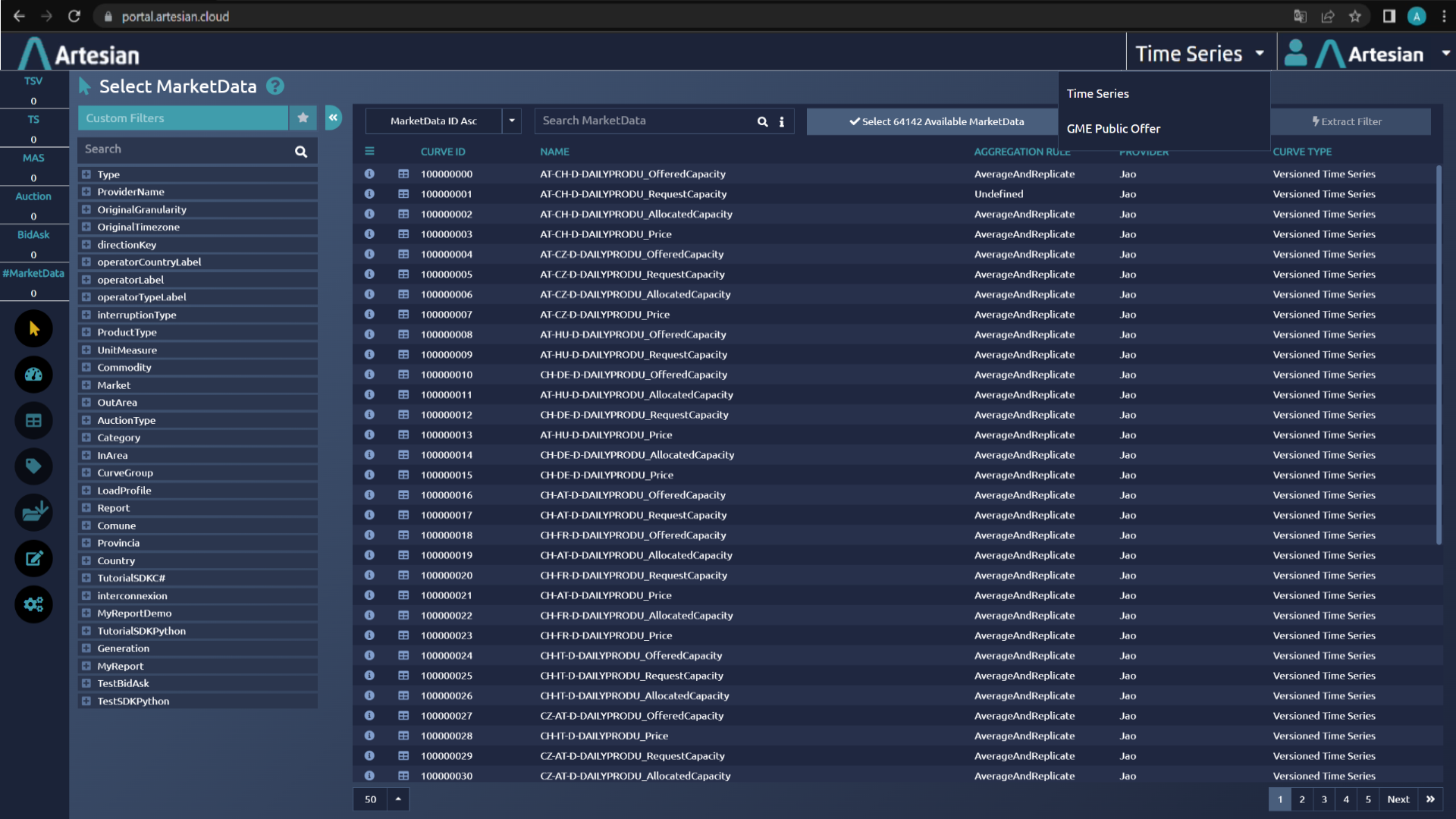This screenshot has height=819, width=1456.
Task: Click Select 64142 Available MarketData button
Action: [x=936, y=121]
